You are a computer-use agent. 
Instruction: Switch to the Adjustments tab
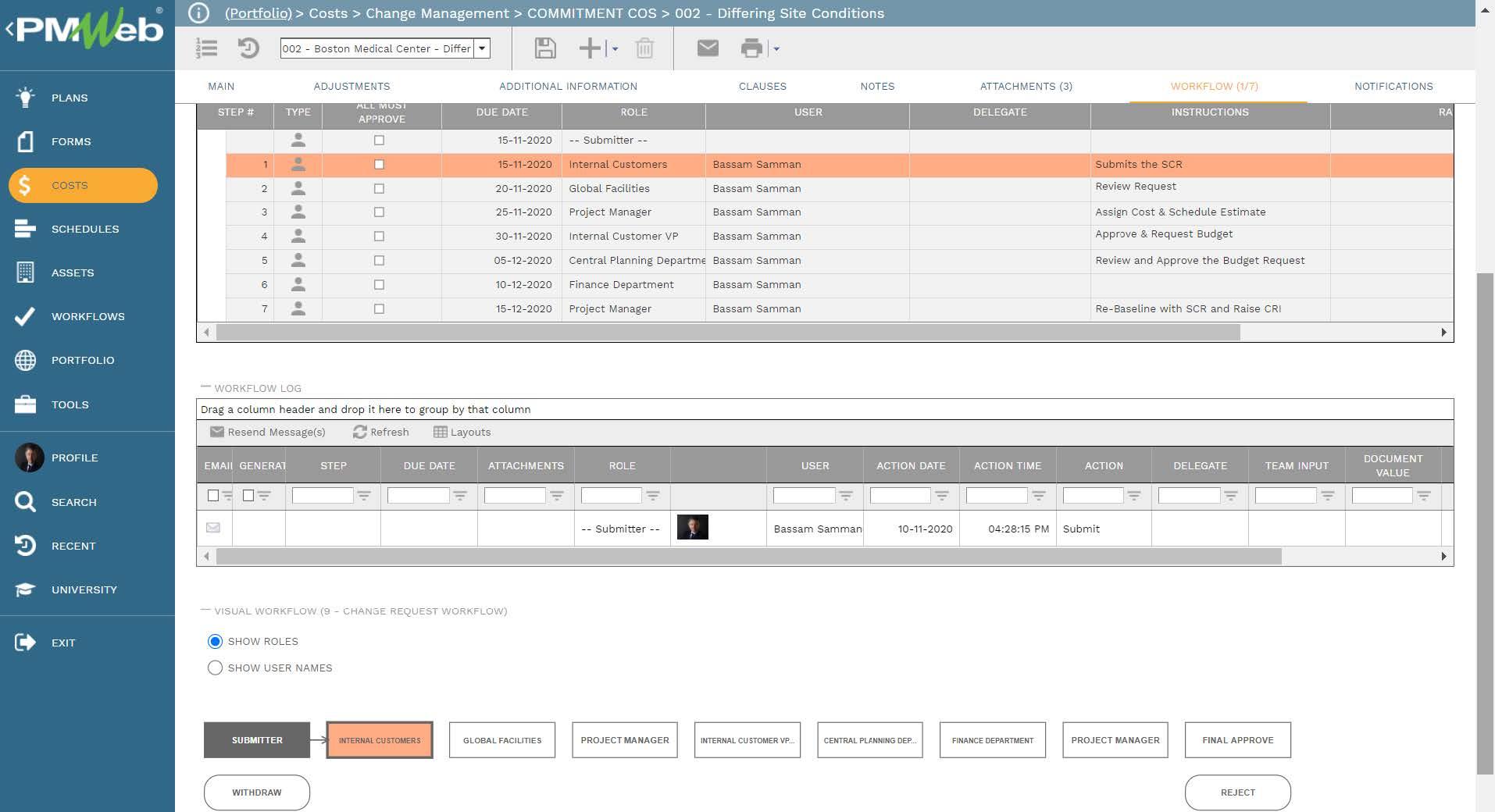[351, 86]
